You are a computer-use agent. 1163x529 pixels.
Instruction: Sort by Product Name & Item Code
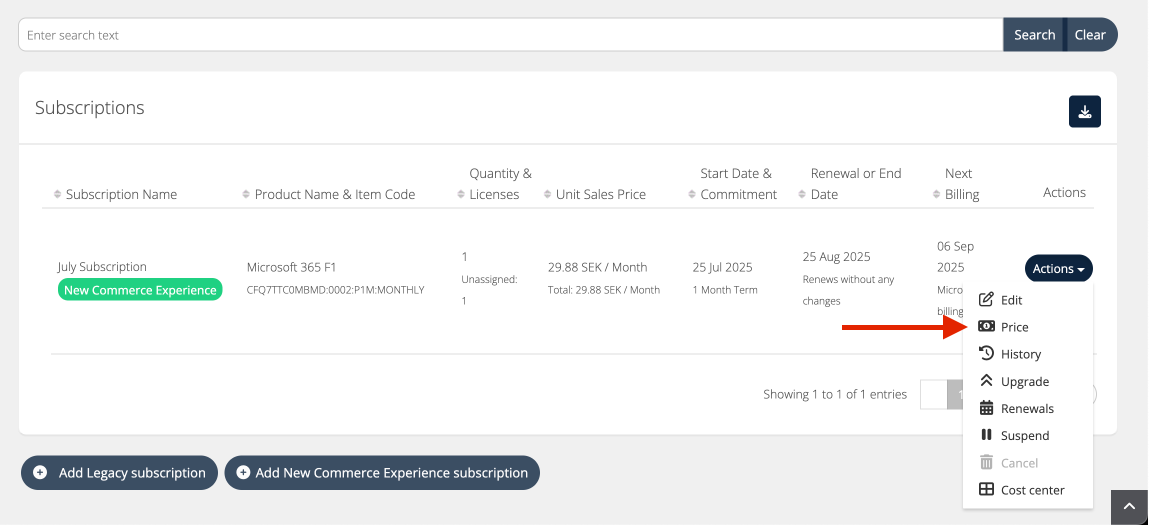(334, 194)
